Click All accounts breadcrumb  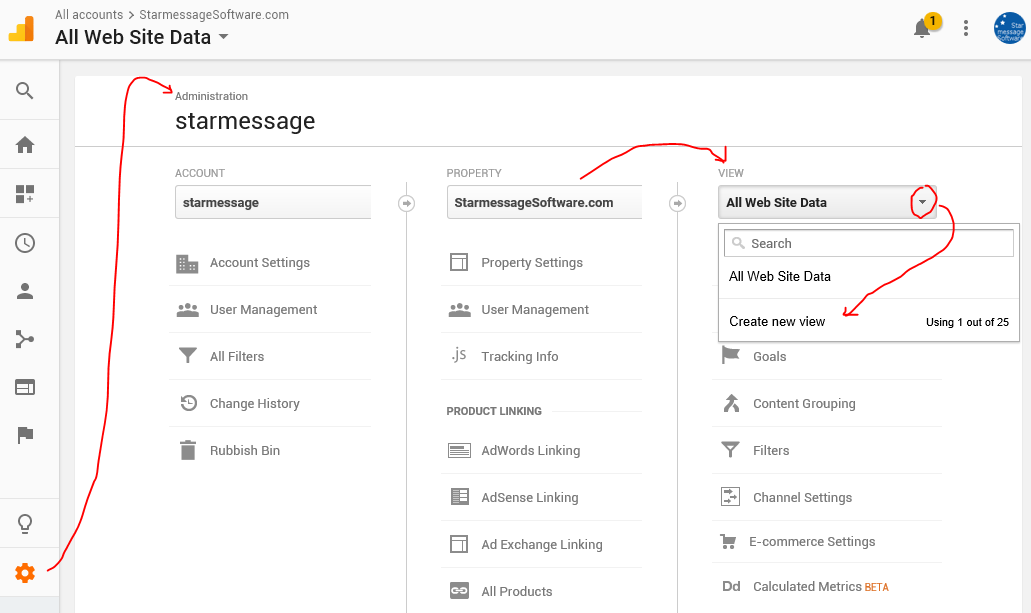pyautogui.click(x=89, y=14)
